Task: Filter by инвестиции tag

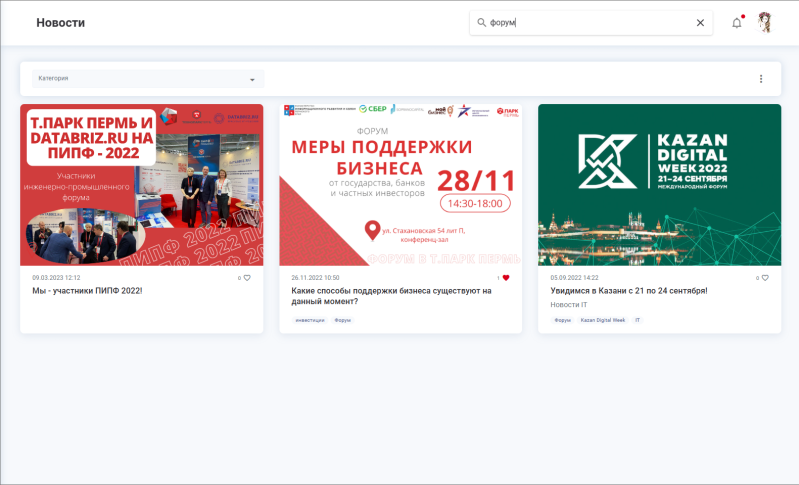Action: [309, 320]
